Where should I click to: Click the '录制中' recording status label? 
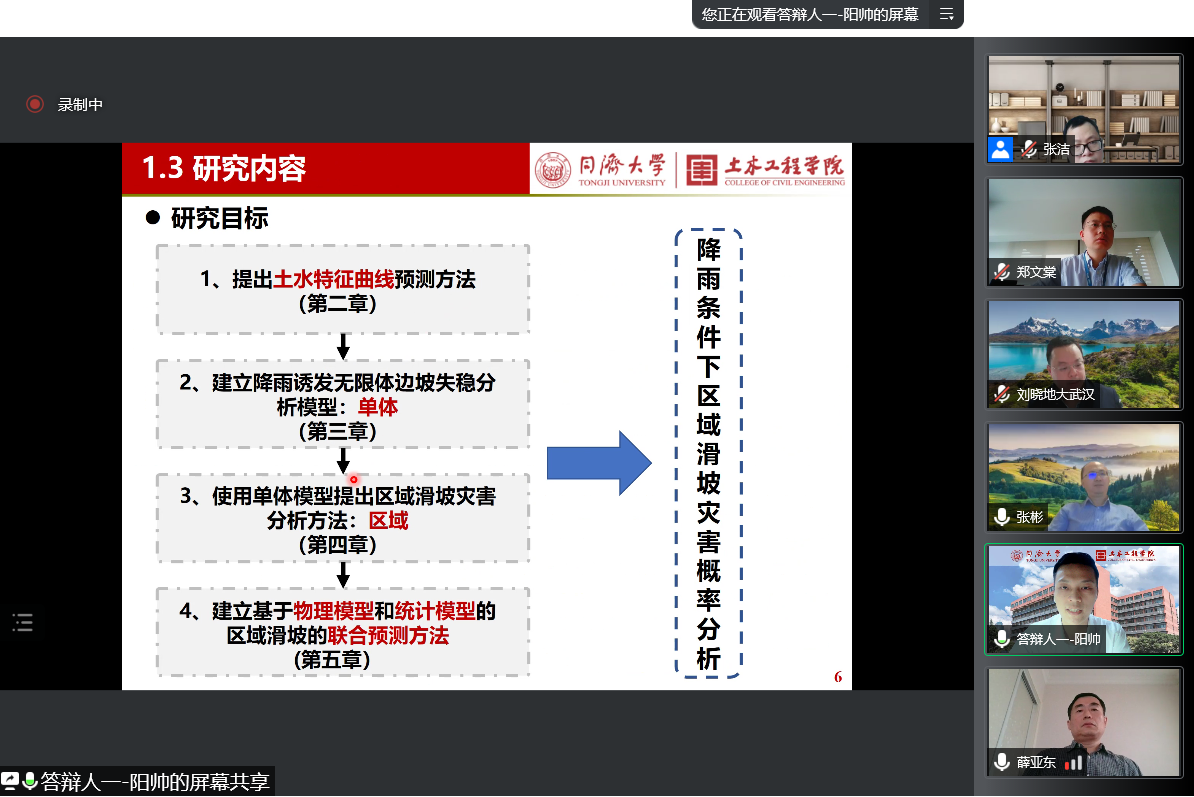[80, 104]
